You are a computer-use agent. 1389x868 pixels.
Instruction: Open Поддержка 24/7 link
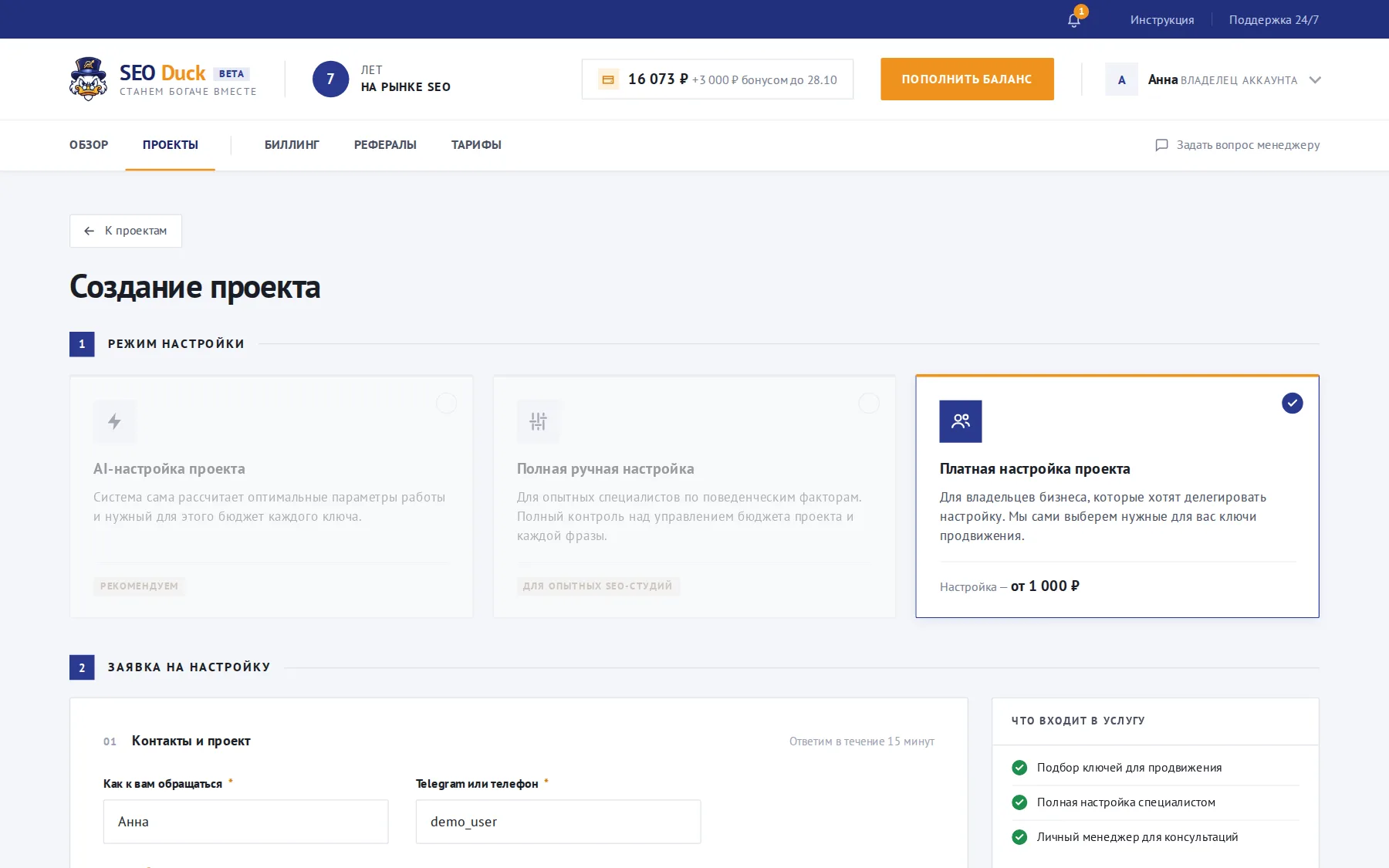[x=1274, y=20]
